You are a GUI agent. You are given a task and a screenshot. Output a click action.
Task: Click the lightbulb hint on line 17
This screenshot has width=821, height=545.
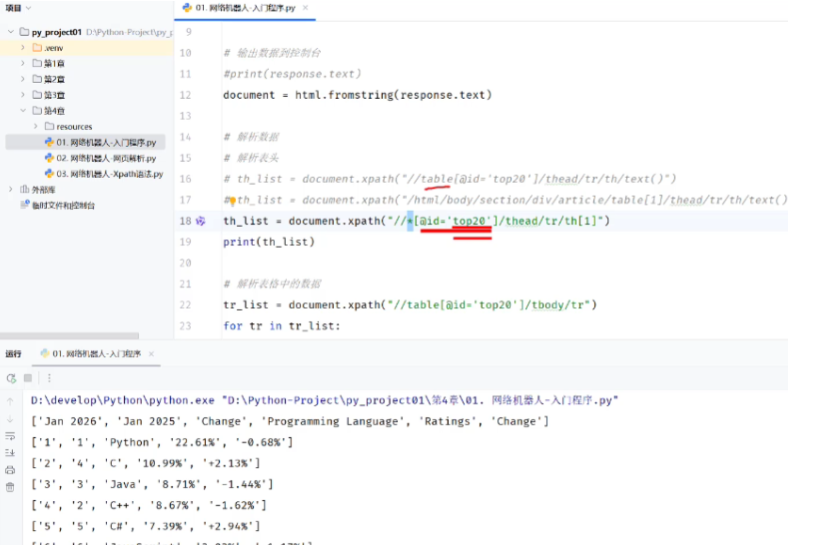(x=232, y=201)
